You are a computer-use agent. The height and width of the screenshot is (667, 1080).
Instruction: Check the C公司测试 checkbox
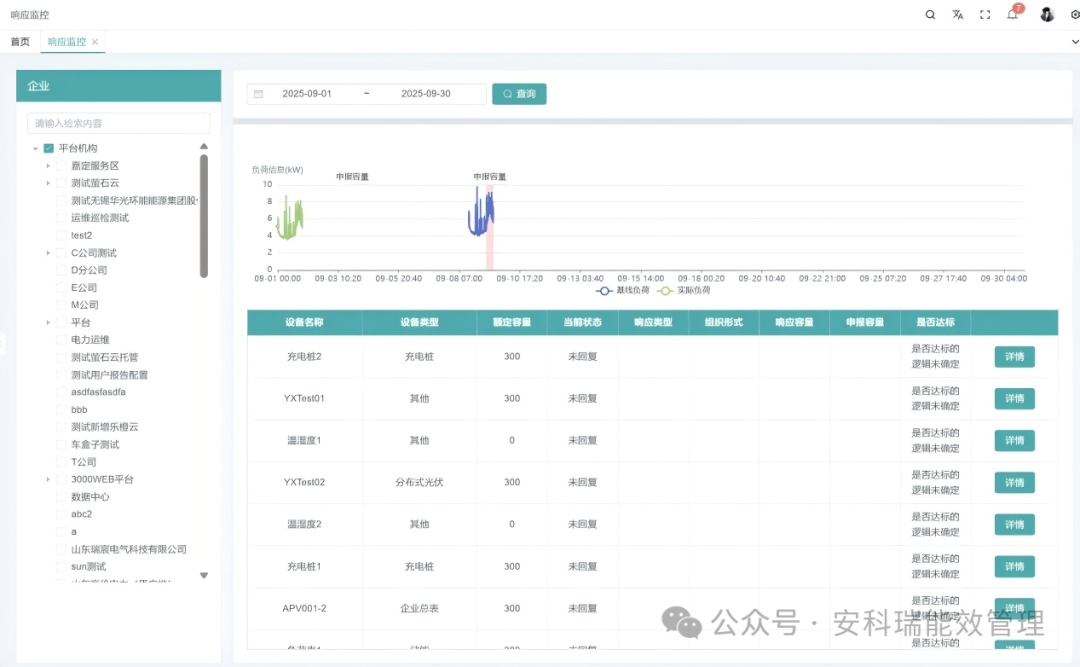[61, 253]
